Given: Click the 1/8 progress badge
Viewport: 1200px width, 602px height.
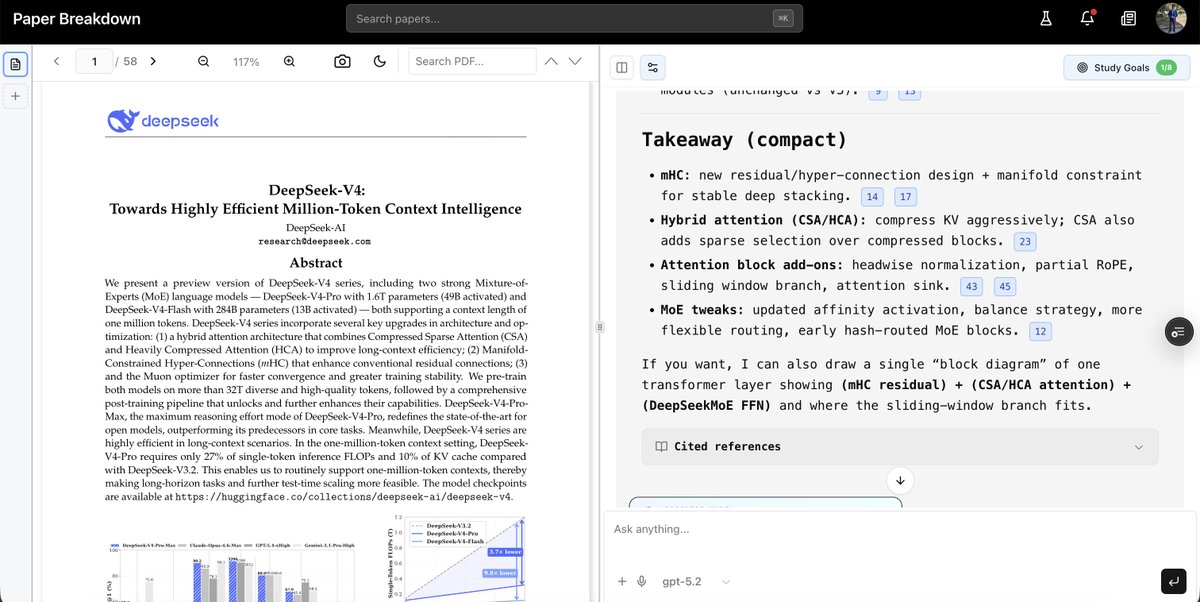Looking at the screenshot, I should (x=1166, y=68).
